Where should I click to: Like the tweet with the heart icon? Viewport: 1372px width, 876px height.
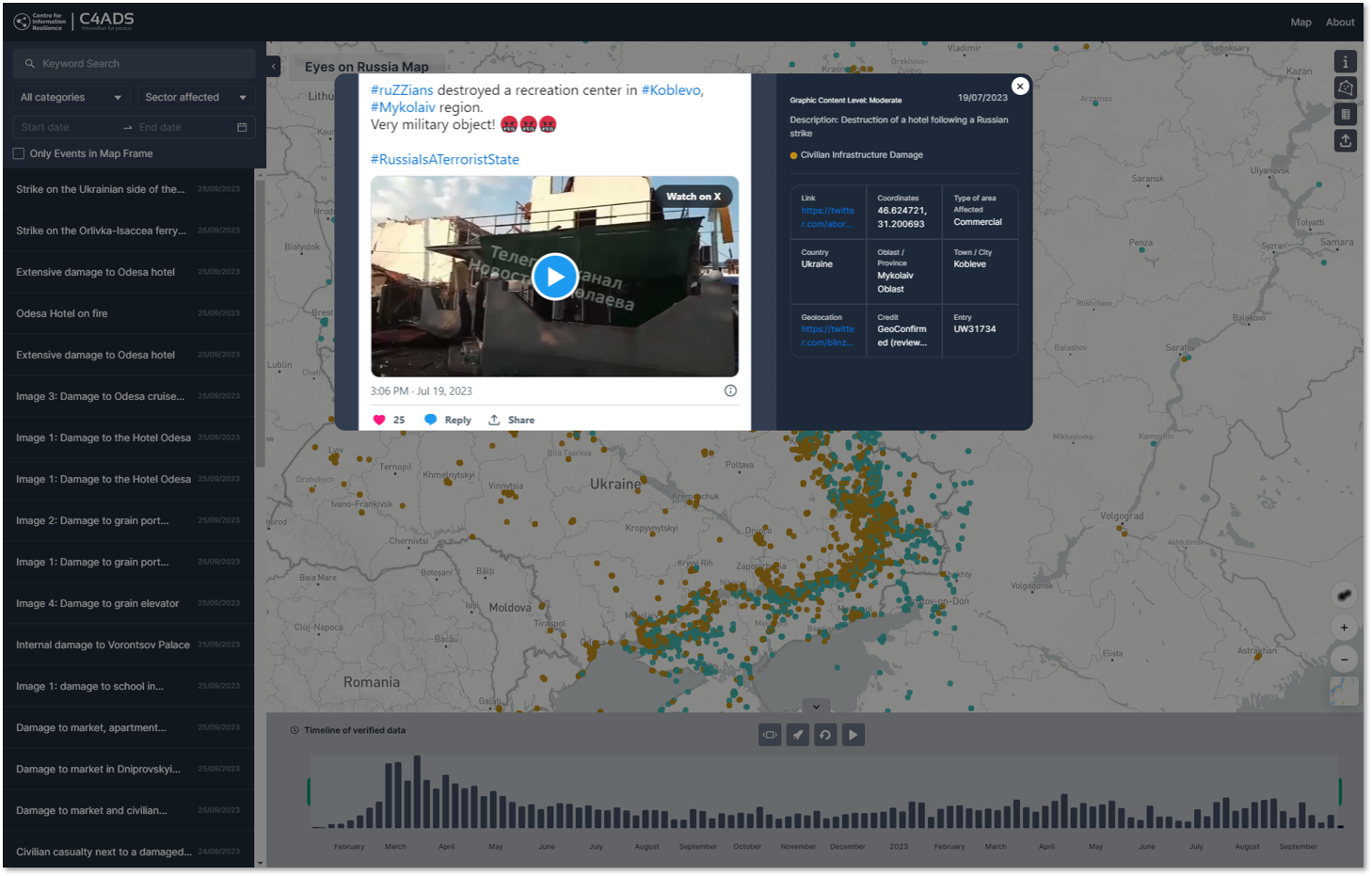(x=379, y=420)
